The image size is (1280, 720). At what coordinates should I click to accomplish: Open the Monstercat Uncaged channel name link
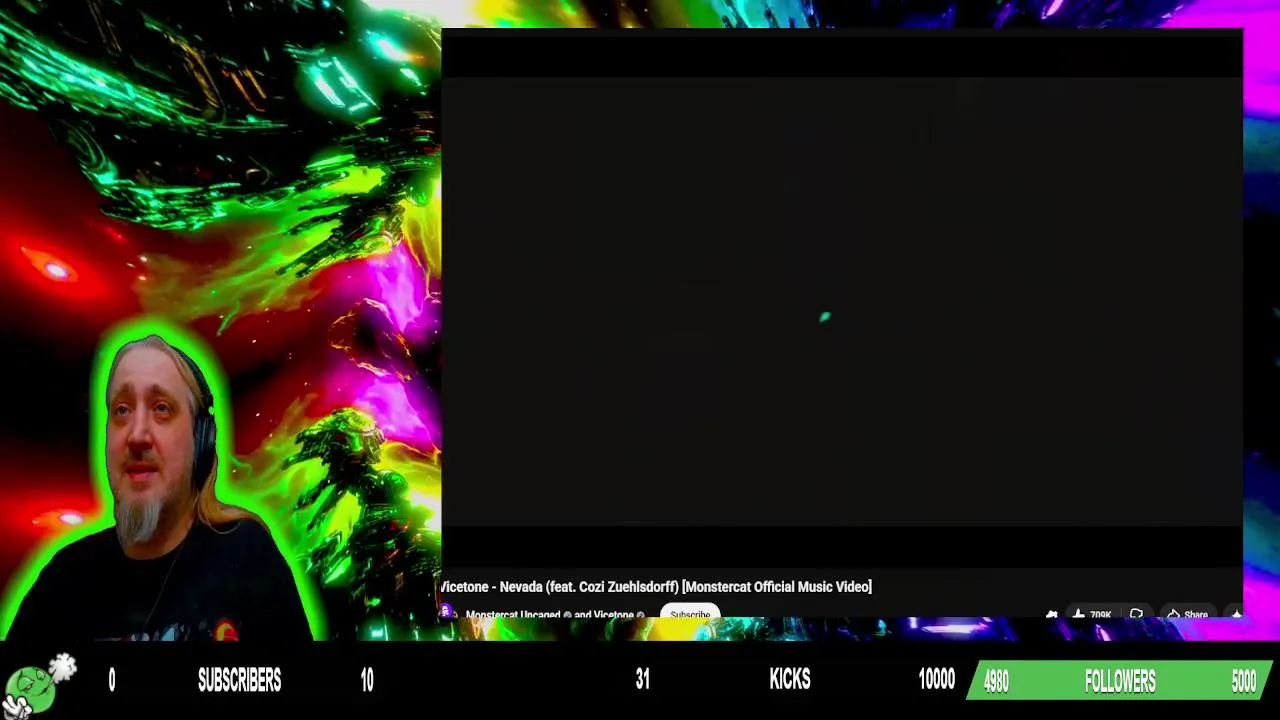(512, 615)
